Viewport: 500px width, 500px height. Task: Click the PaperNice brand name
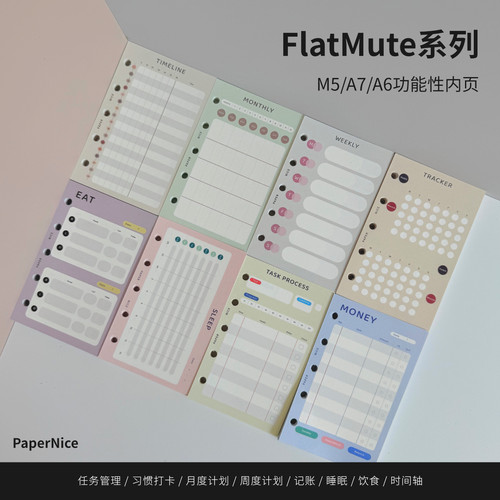(45, 443)
